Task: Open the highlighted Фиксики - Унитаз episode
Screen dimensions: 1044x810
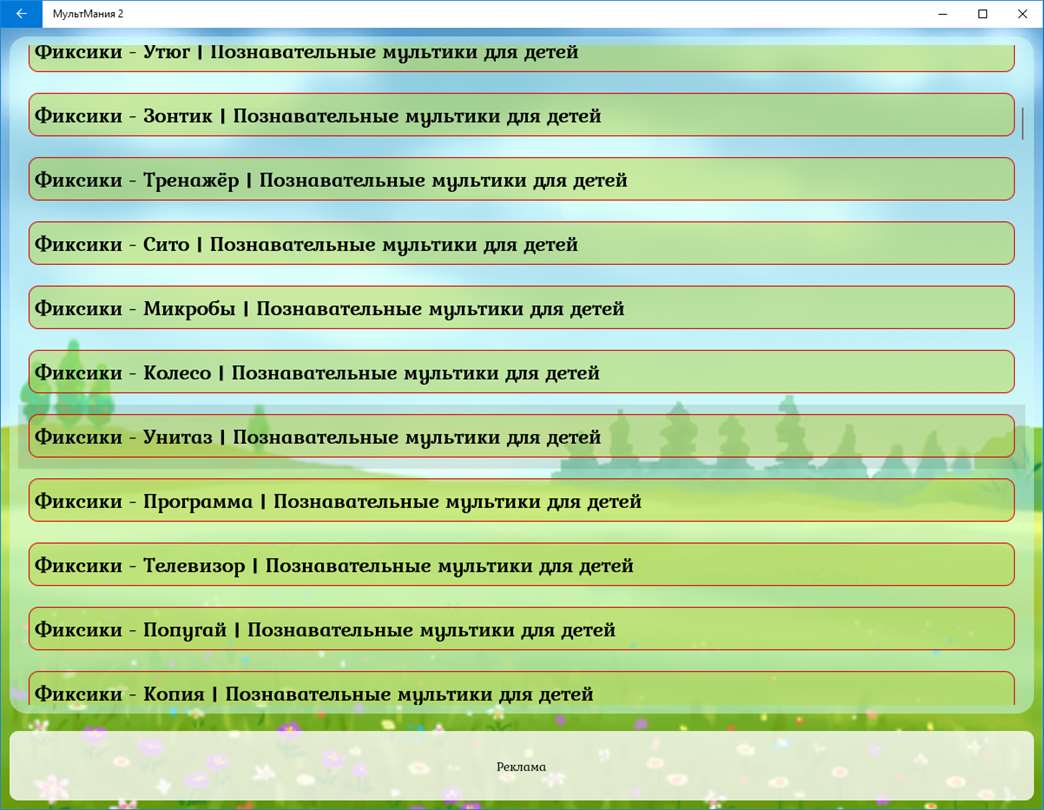Action: tap(521, 436)
